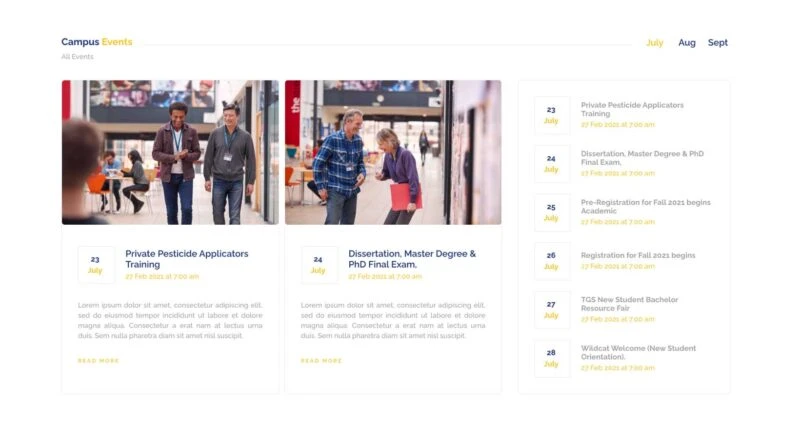Open the All Events link

(x=77, y=57)
